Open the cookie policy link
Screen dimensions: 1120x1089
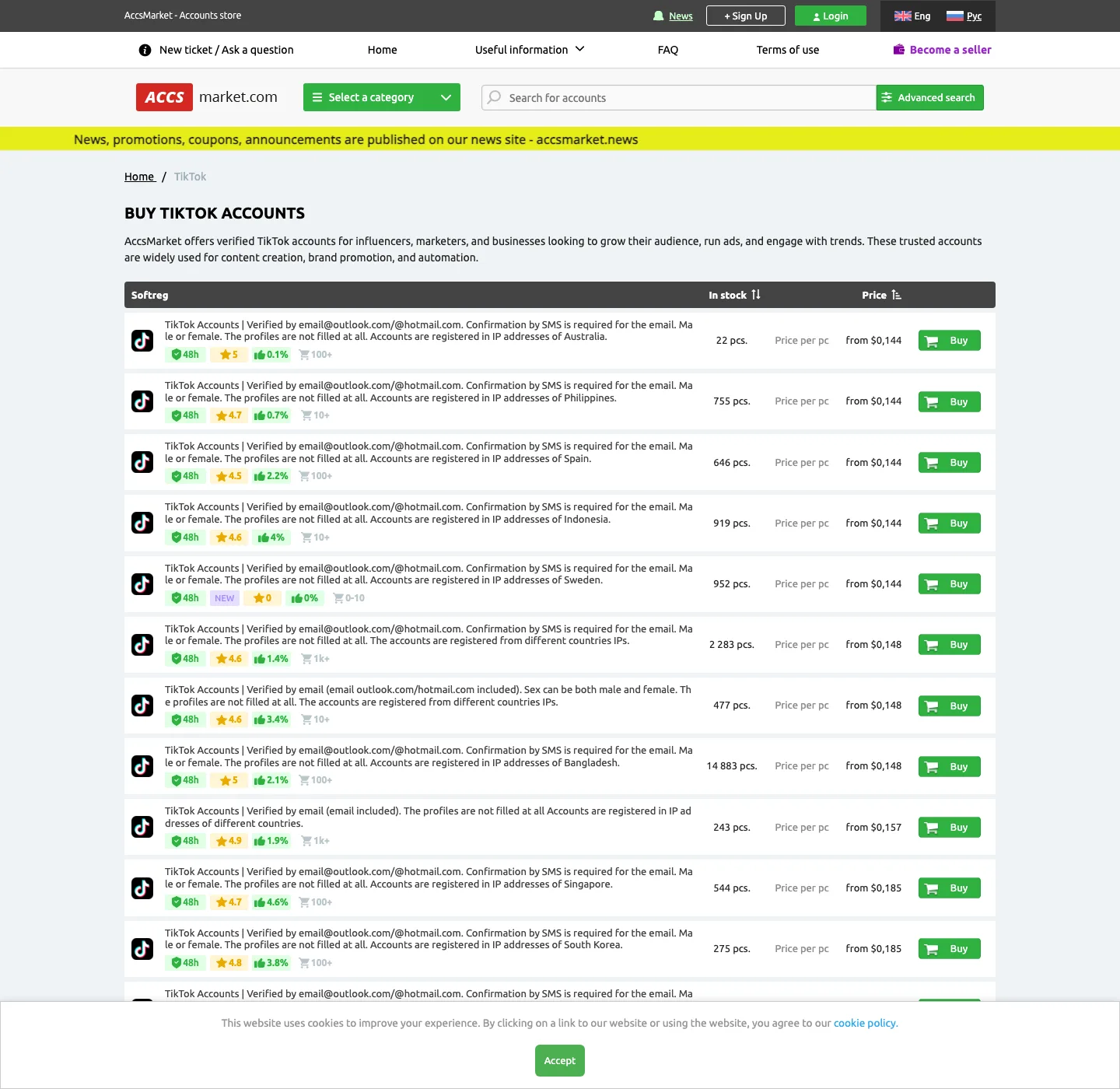pyautogui.click(x=865, y=1023)
